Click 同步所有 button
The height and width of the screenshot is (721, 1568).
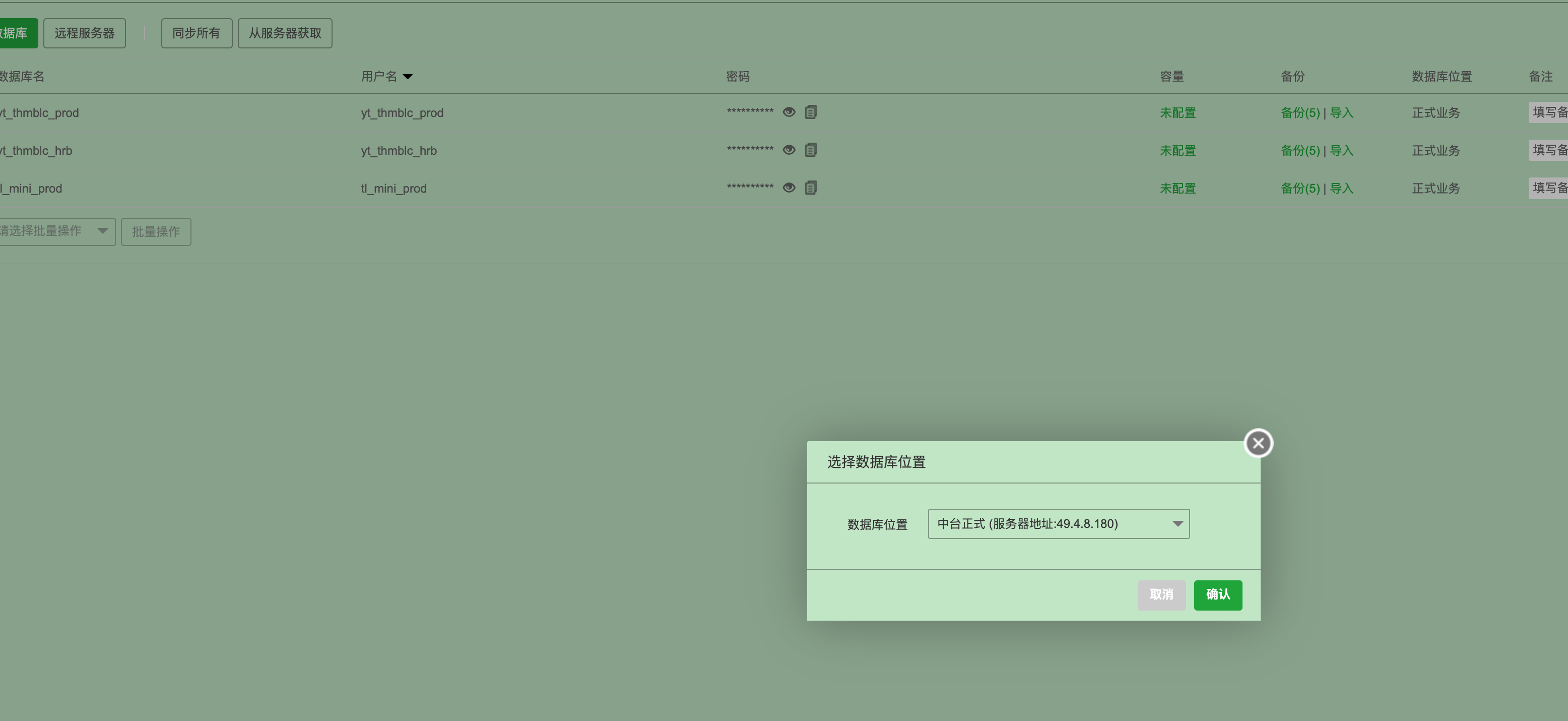tap(197, 33)
